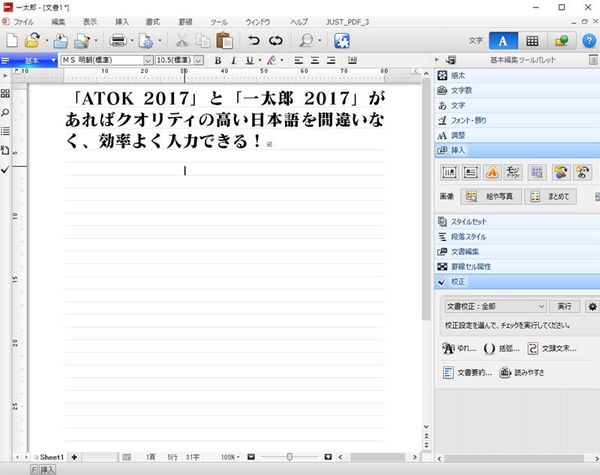Expand the 段落スタイル palette section

click(517, 237)
